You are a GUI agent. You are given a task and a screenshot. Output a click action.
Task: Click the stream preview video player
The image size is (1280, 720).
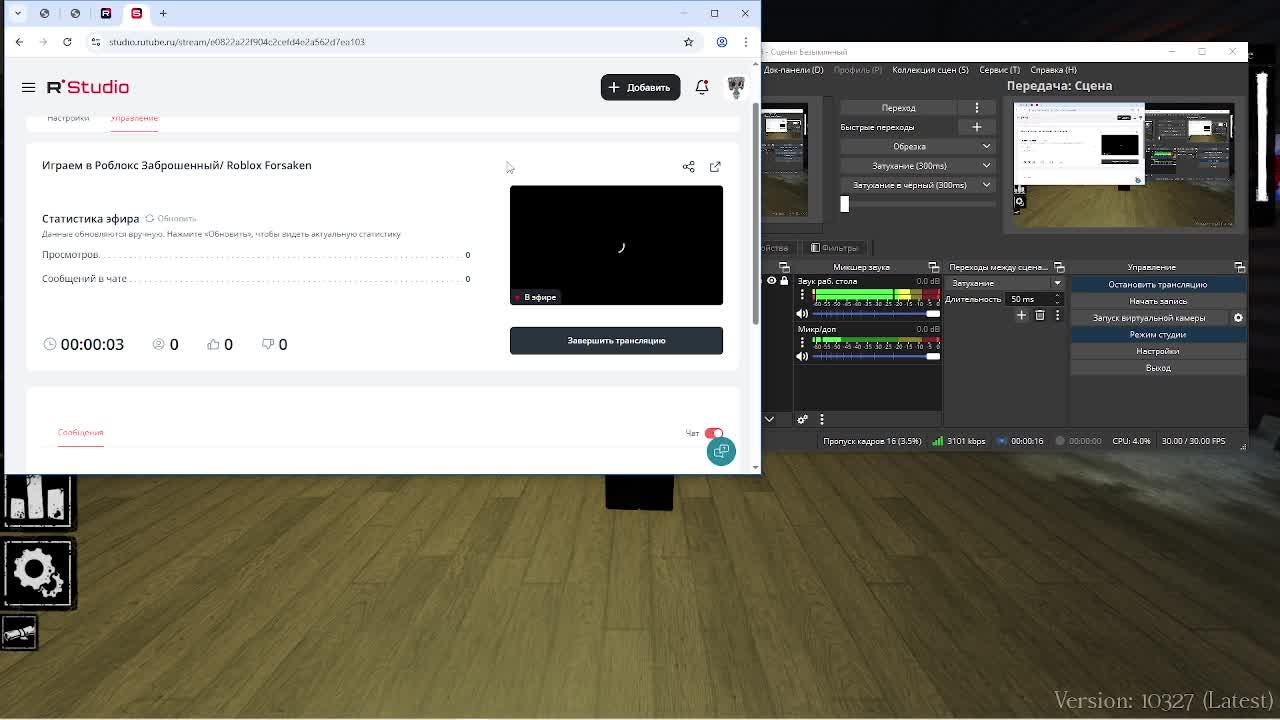coord(616,245)
